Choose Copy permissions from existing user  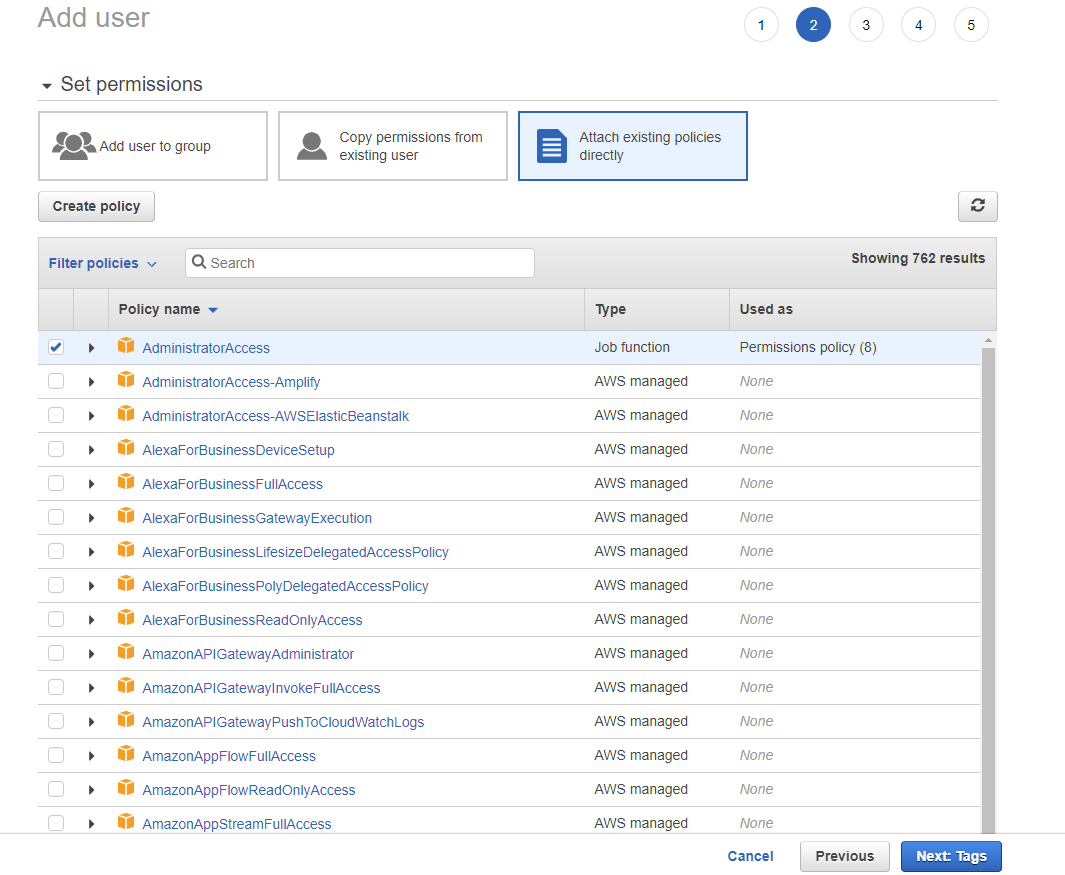coord(392,146)
